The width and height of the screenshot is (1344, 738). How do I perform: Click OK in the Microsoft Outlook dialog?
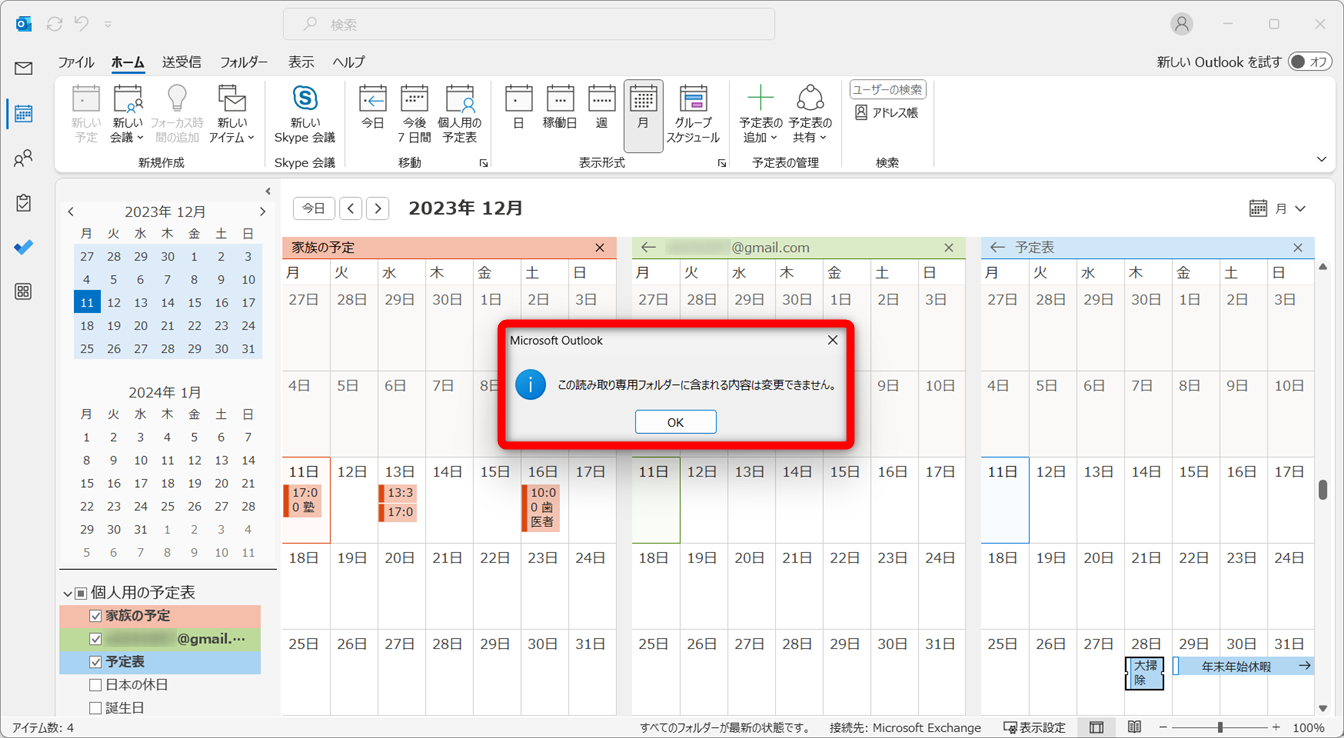point(675,422)
